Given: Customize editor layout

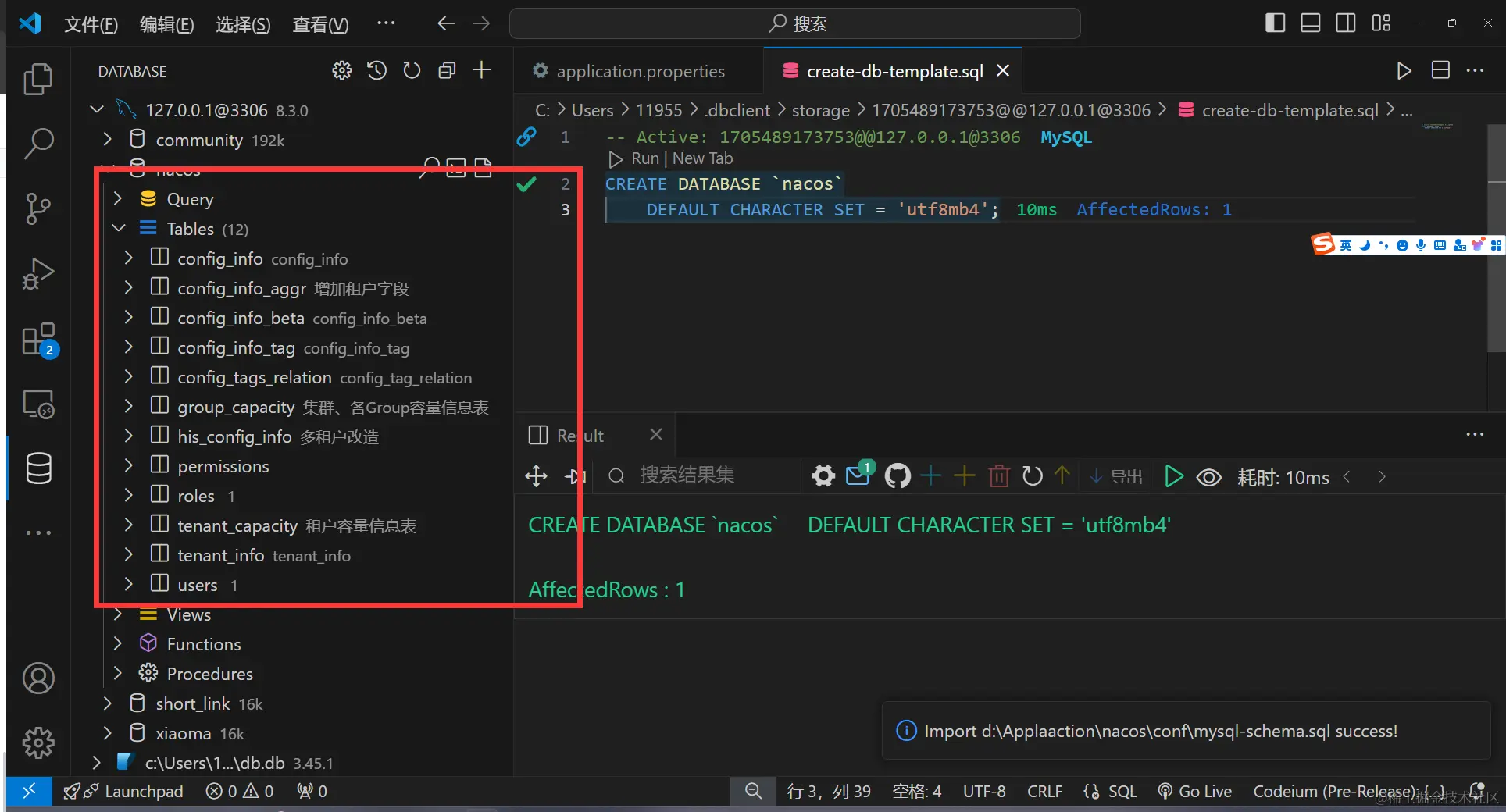Looking at the screenshot, I should (x=1381, y=23).
